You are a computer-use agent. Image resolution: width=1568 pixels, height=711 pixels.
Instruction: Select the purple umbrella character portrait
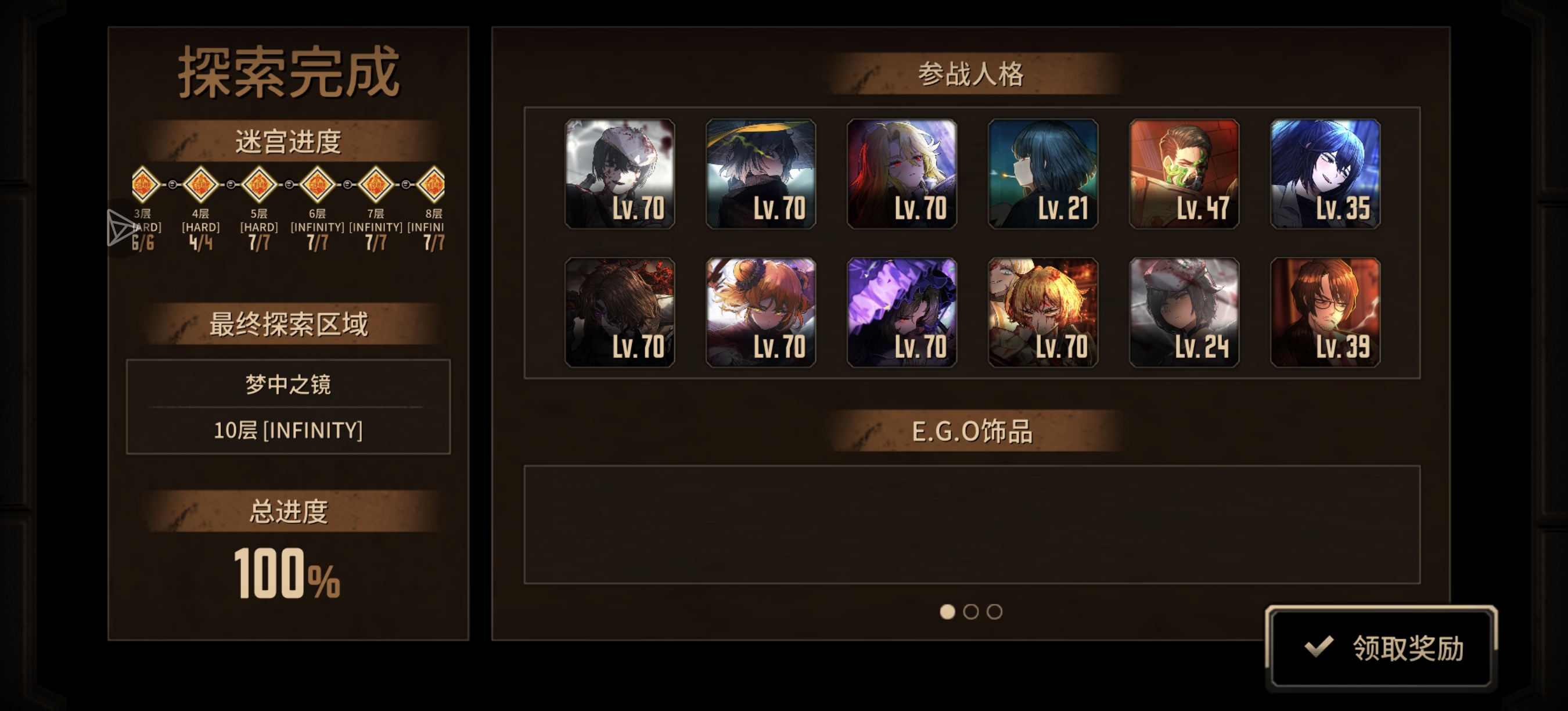pos(902,313)
